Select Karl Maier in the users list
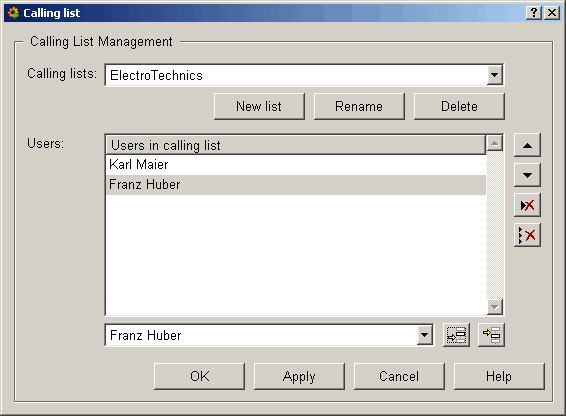 coord(296,165)
